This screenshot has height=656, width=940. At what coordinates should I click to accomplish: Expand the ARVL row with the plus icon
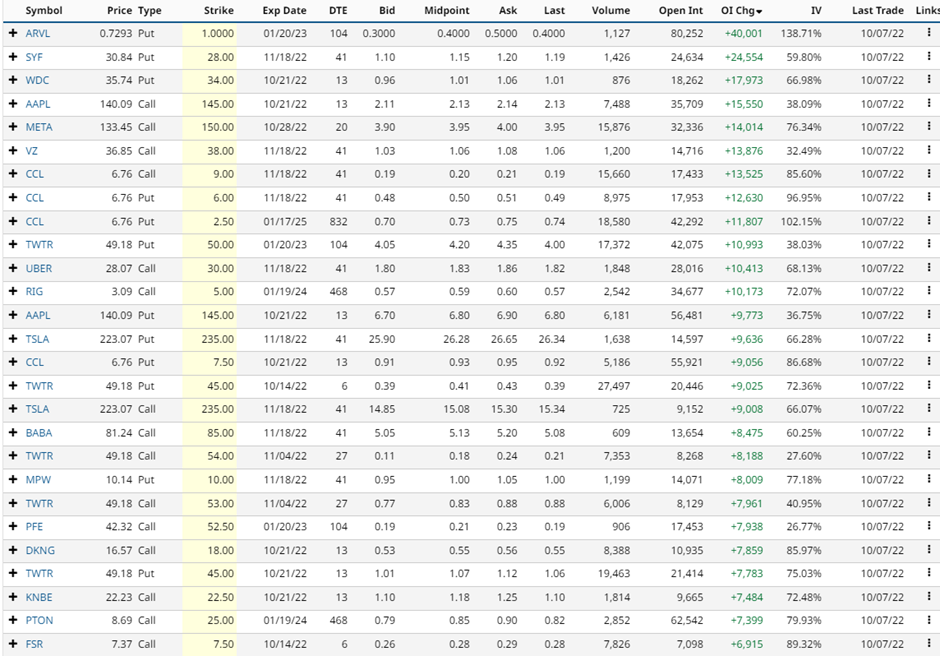coord(13,33)
